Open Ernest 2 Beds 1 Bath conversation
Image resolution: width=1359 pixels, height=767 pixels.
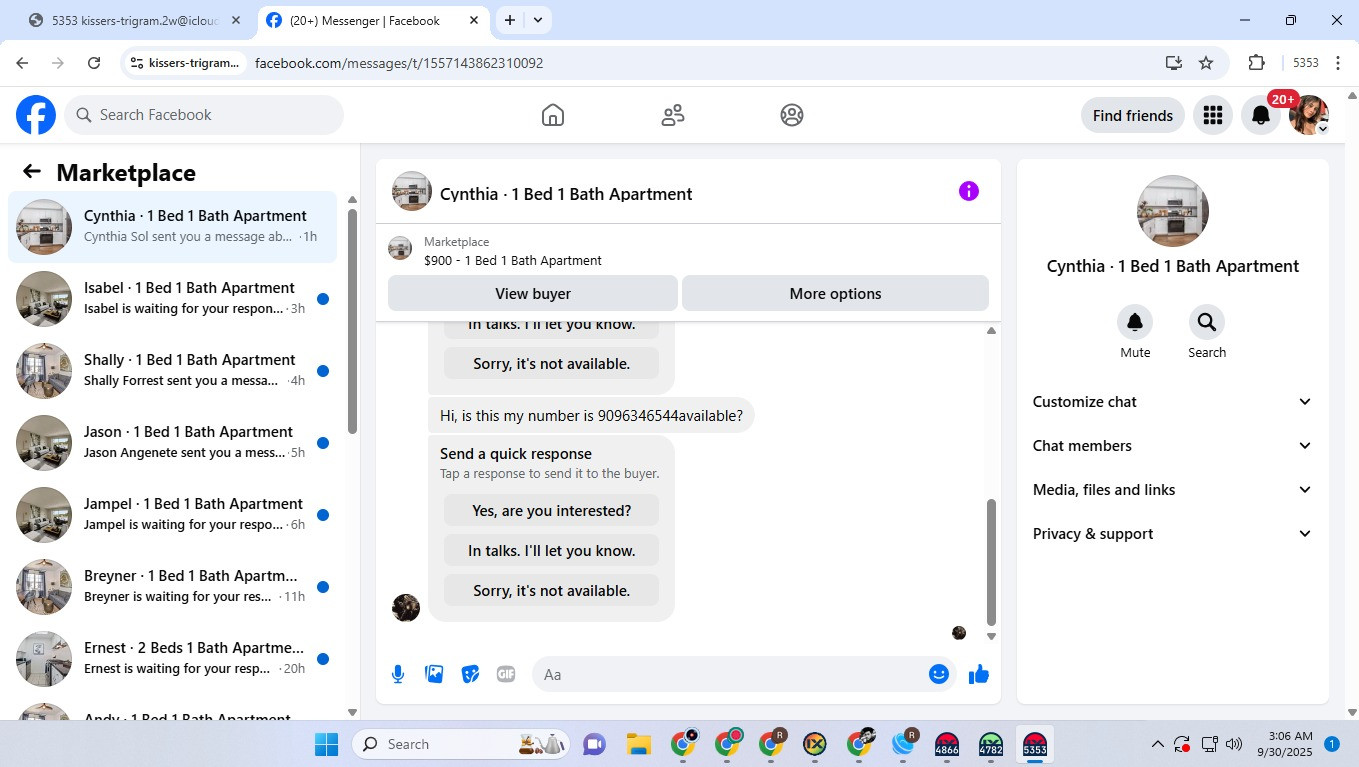point(173,658)
